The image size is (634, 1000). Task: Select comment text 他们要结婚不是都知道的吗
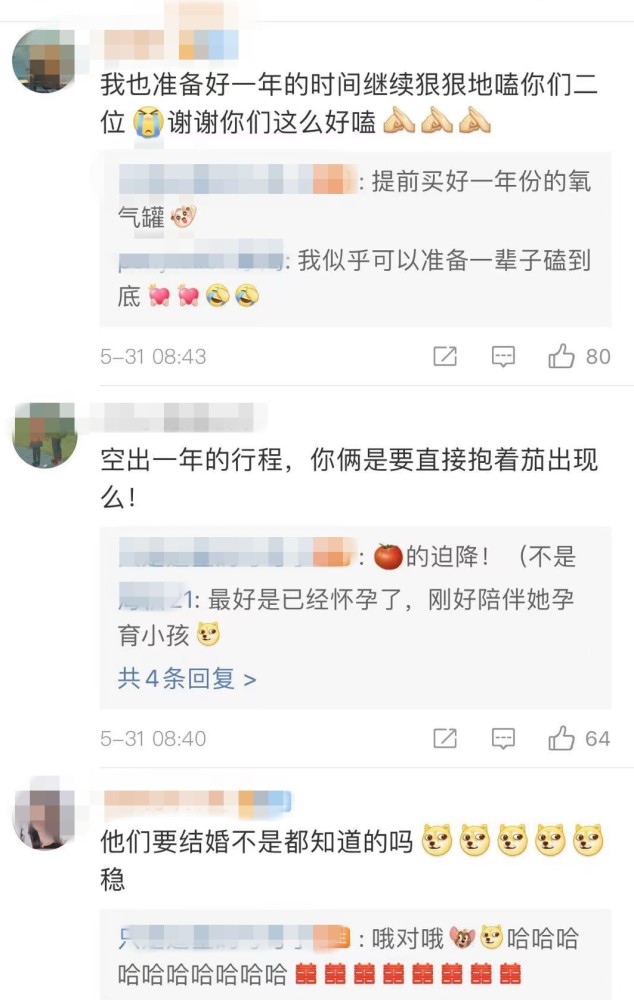[x=256, y=841]
